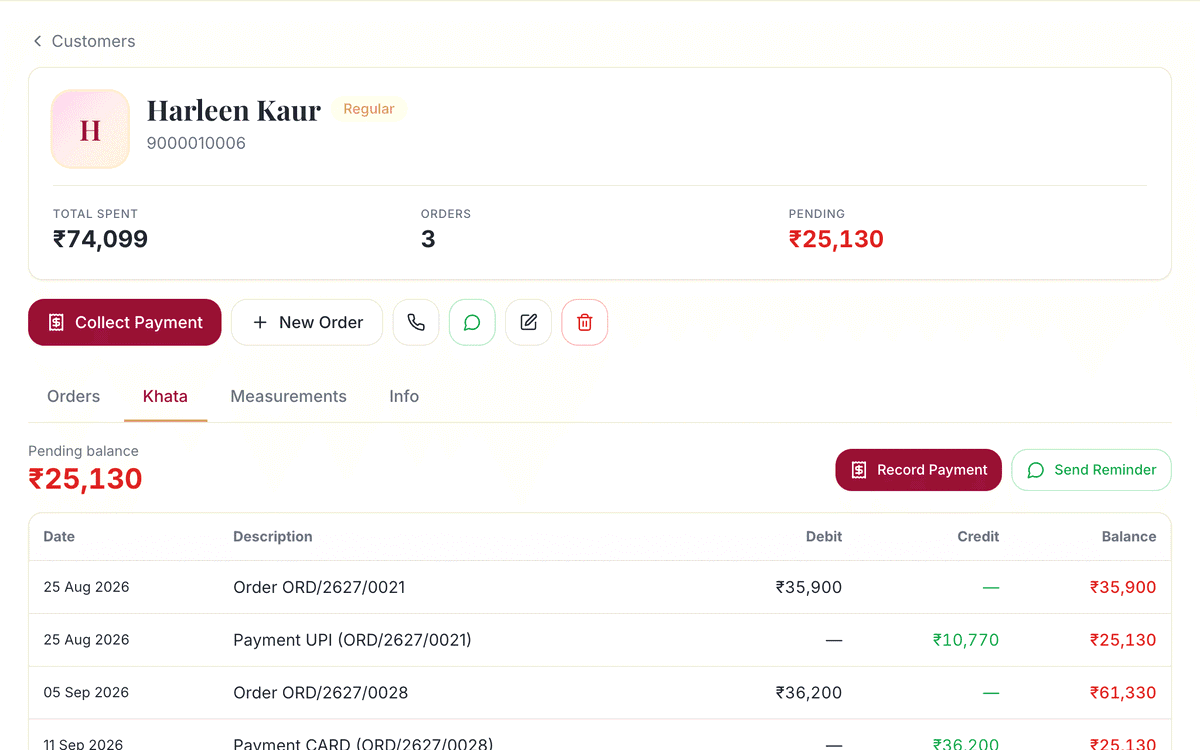
Task: Open WhatsApp chat icon button
Action: [472, 323]
